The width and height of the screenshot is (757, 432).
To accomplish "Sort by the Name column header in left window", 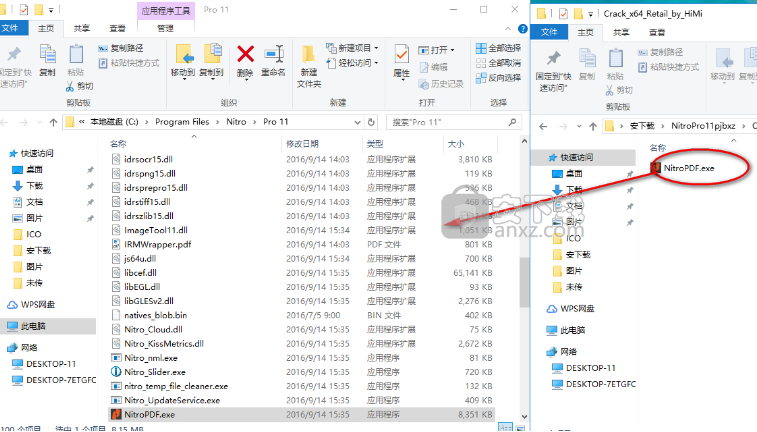I will click(x=118, y=144).
